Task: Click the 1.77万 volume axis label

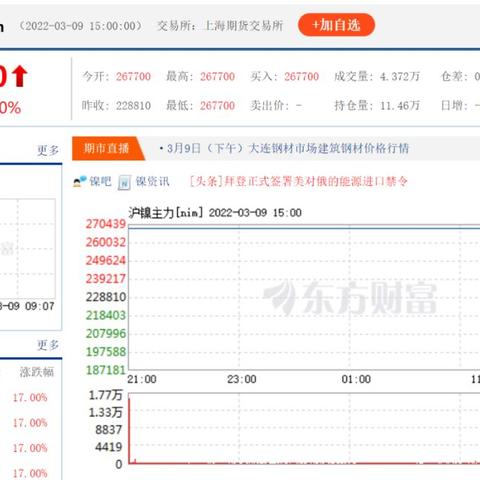Action: point(106,395)
